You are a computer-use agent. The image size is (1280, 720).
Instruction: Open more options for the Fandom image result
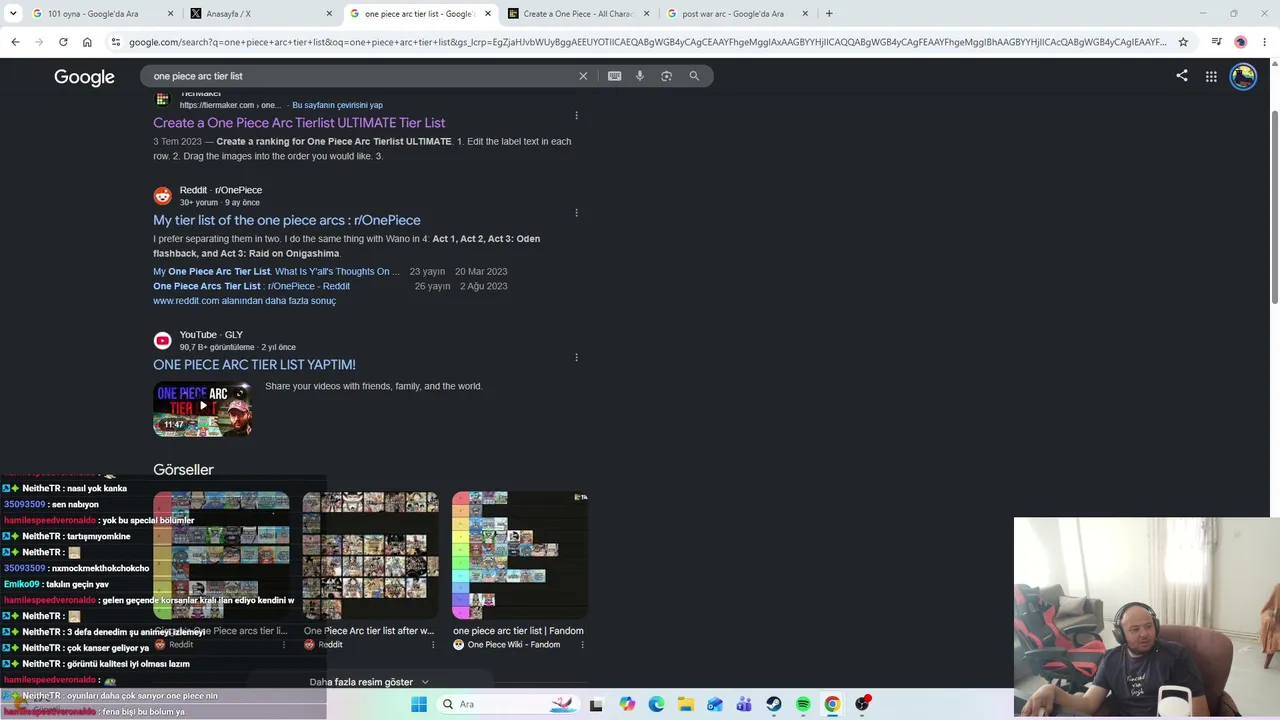point(582,645)
